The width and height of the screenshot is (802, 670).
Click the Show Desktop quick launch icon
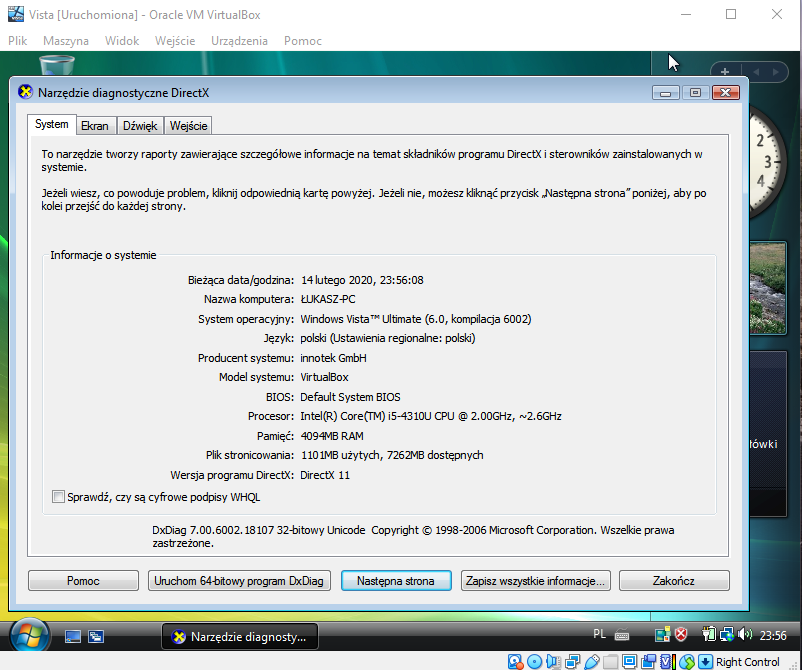point(73,636)
